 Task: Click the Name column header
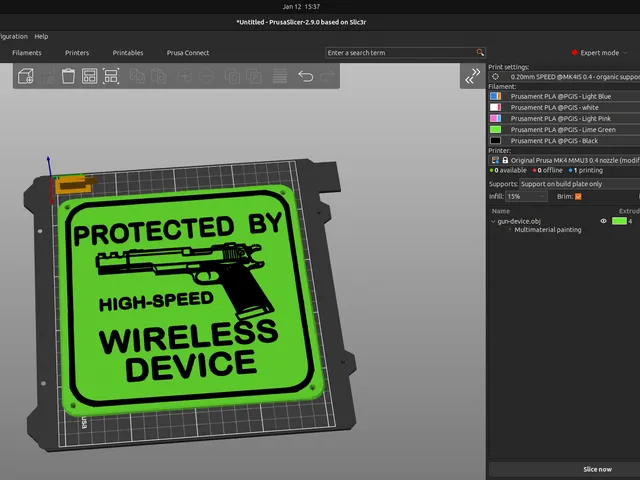pyautogui.click(x=500, y=211)
